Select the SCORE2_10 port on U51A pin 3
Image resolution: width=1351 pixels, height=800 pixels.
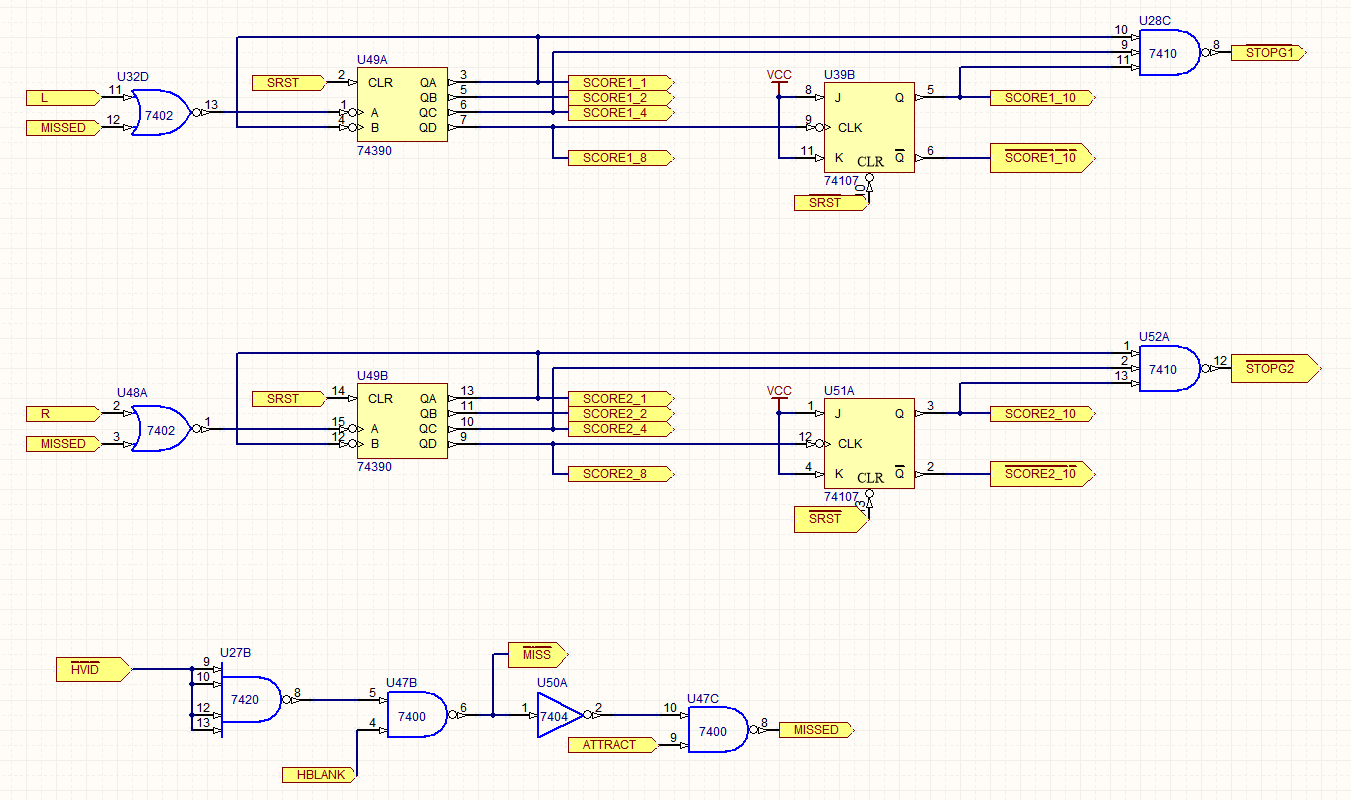tap(1043, 414)
